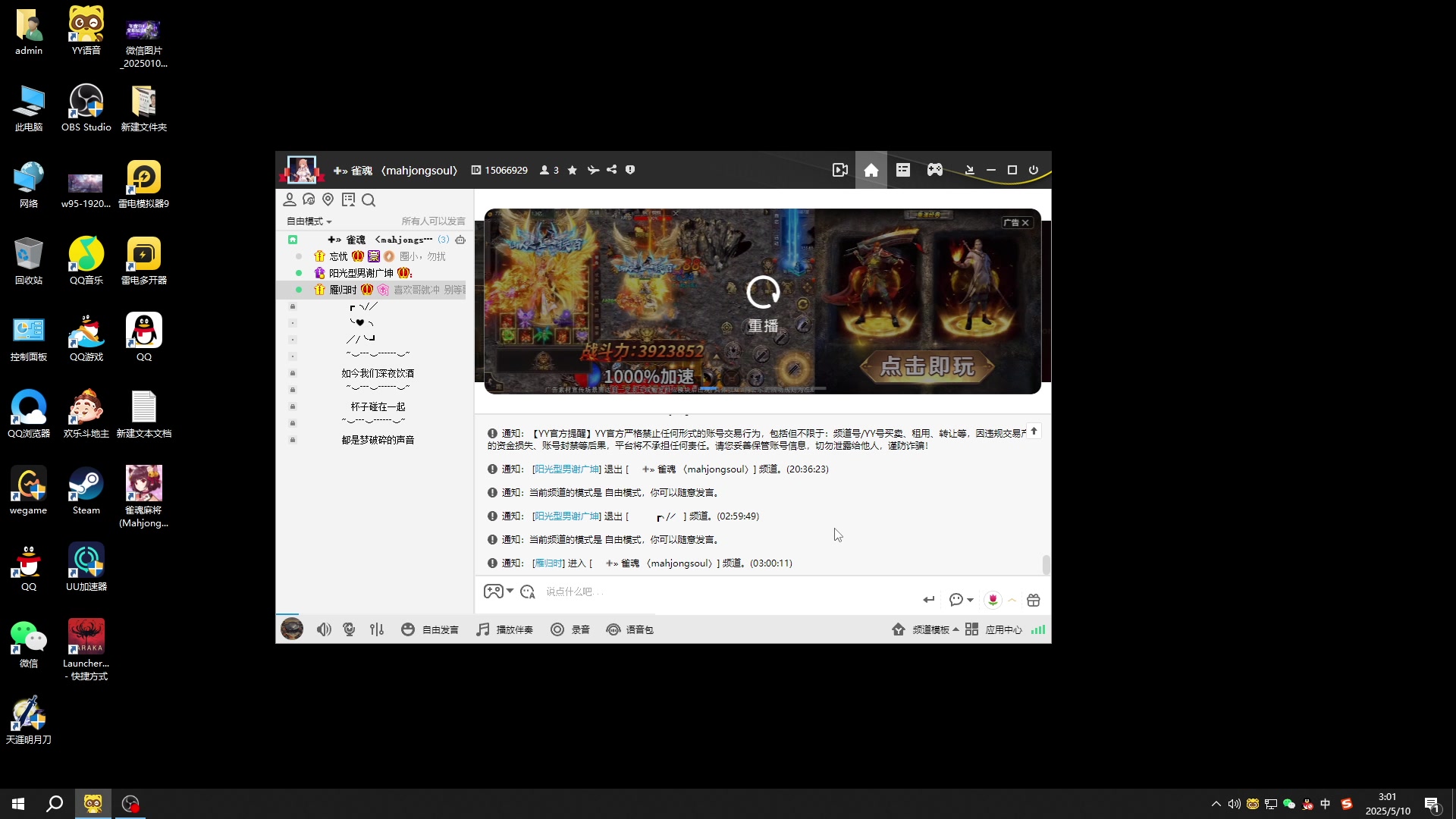Click the mini-mode arrow icon in YY header
The width and height of the screenshot is (1456, 819).
(x=969, y=170)
